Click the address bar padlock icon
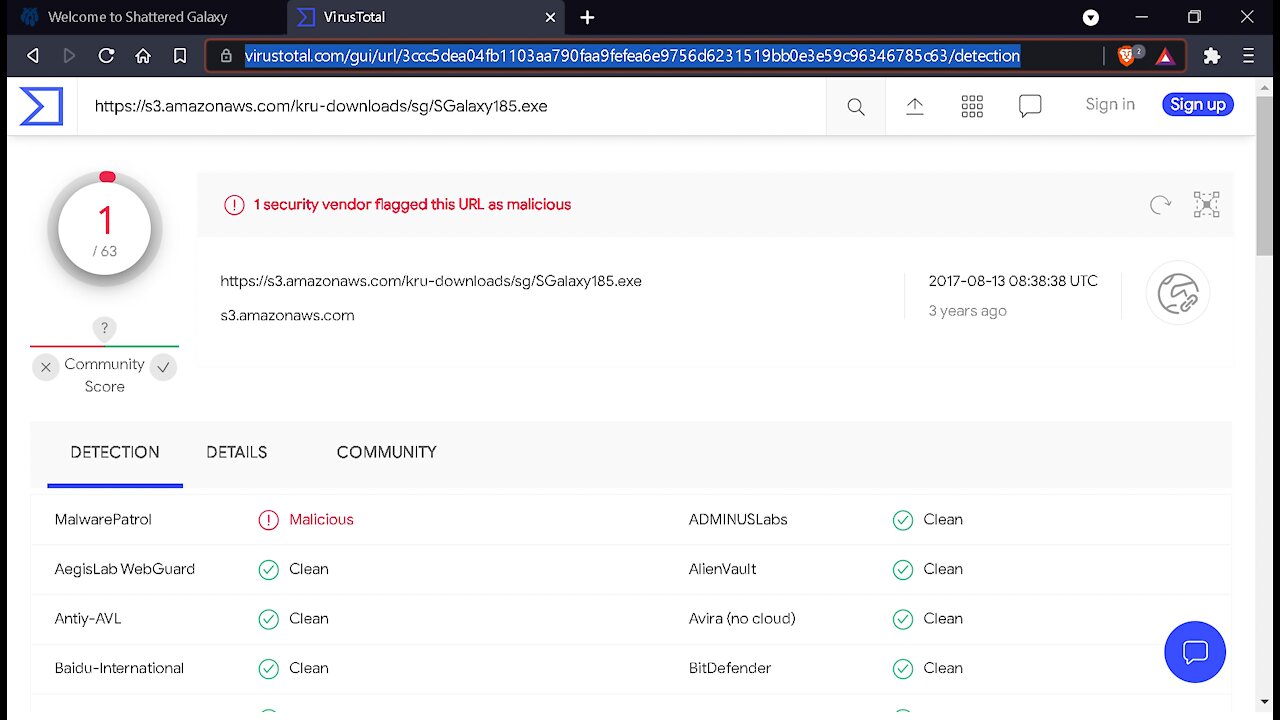 [x=226, y=56]
